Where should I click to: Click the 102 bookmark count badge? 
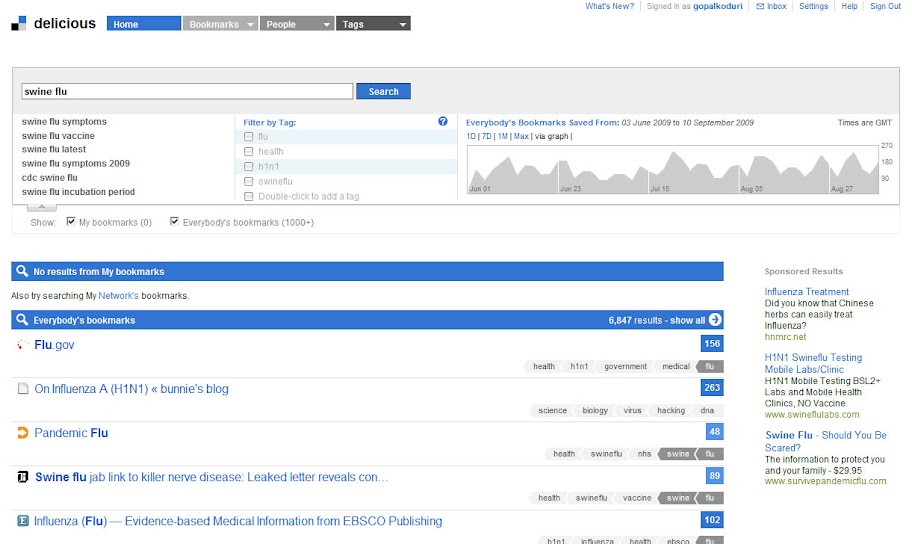coord(712,520)
